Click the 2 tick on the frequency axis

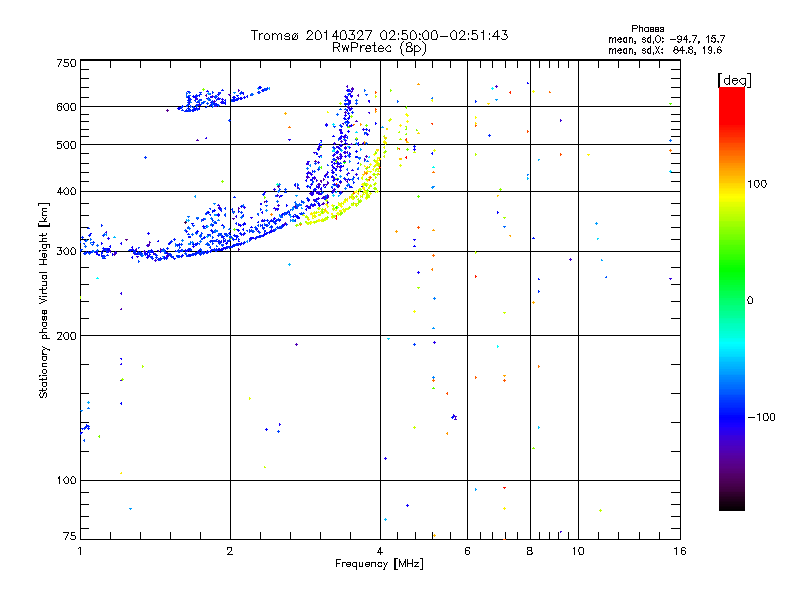point(230,551)
